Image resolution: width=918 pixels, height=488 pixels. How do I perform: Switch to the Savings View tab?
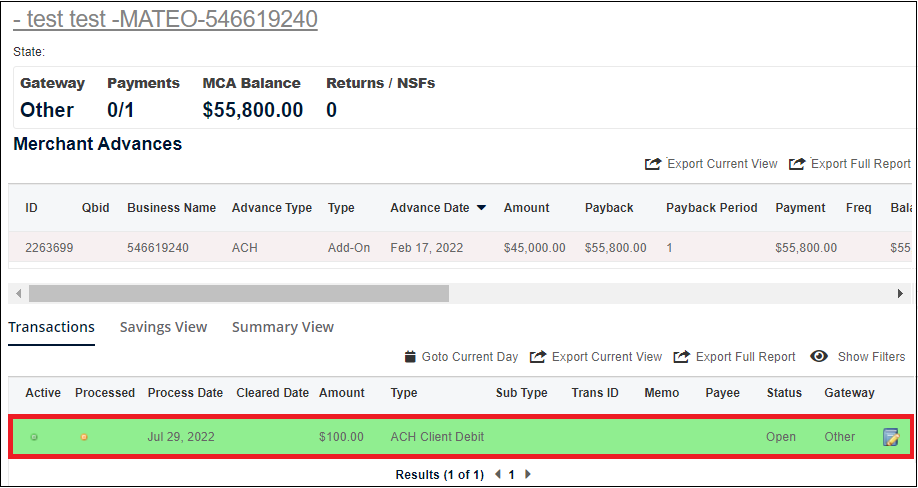[163, 327]
